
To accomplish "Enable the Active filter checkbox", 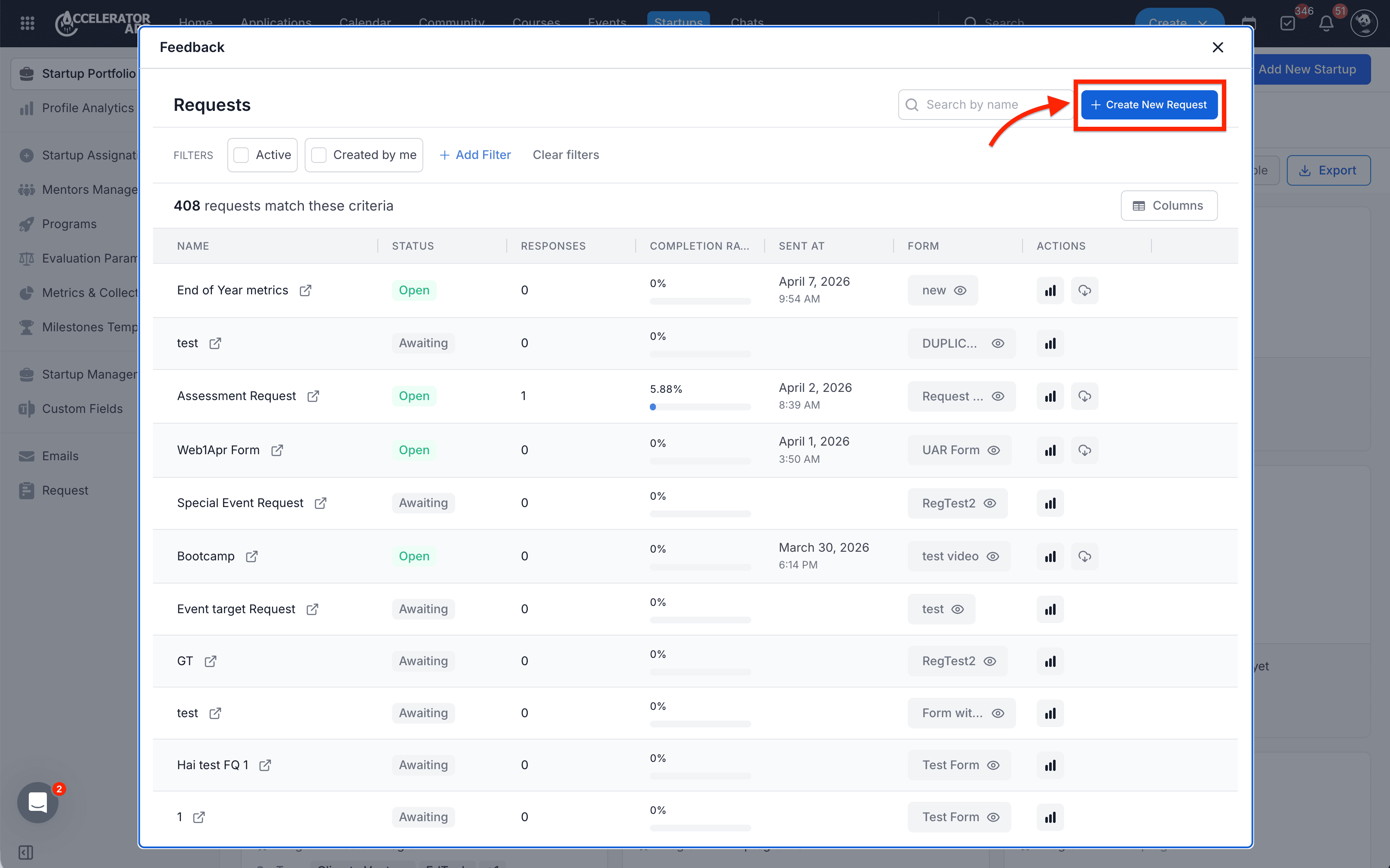I will [x=241, y=155].
